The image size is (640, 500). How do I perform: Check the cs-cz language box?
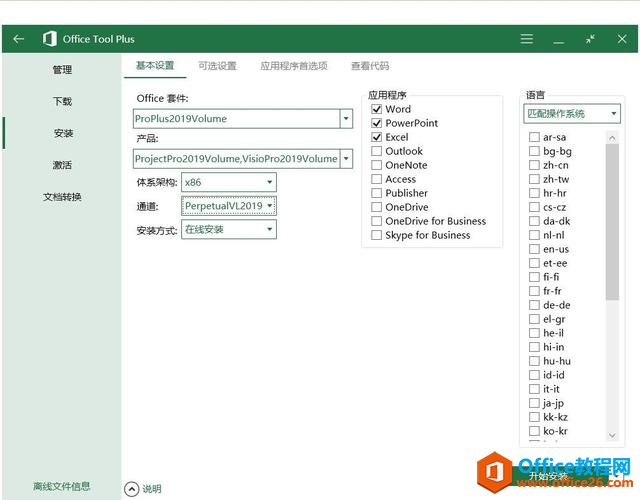tap(534, 207)
